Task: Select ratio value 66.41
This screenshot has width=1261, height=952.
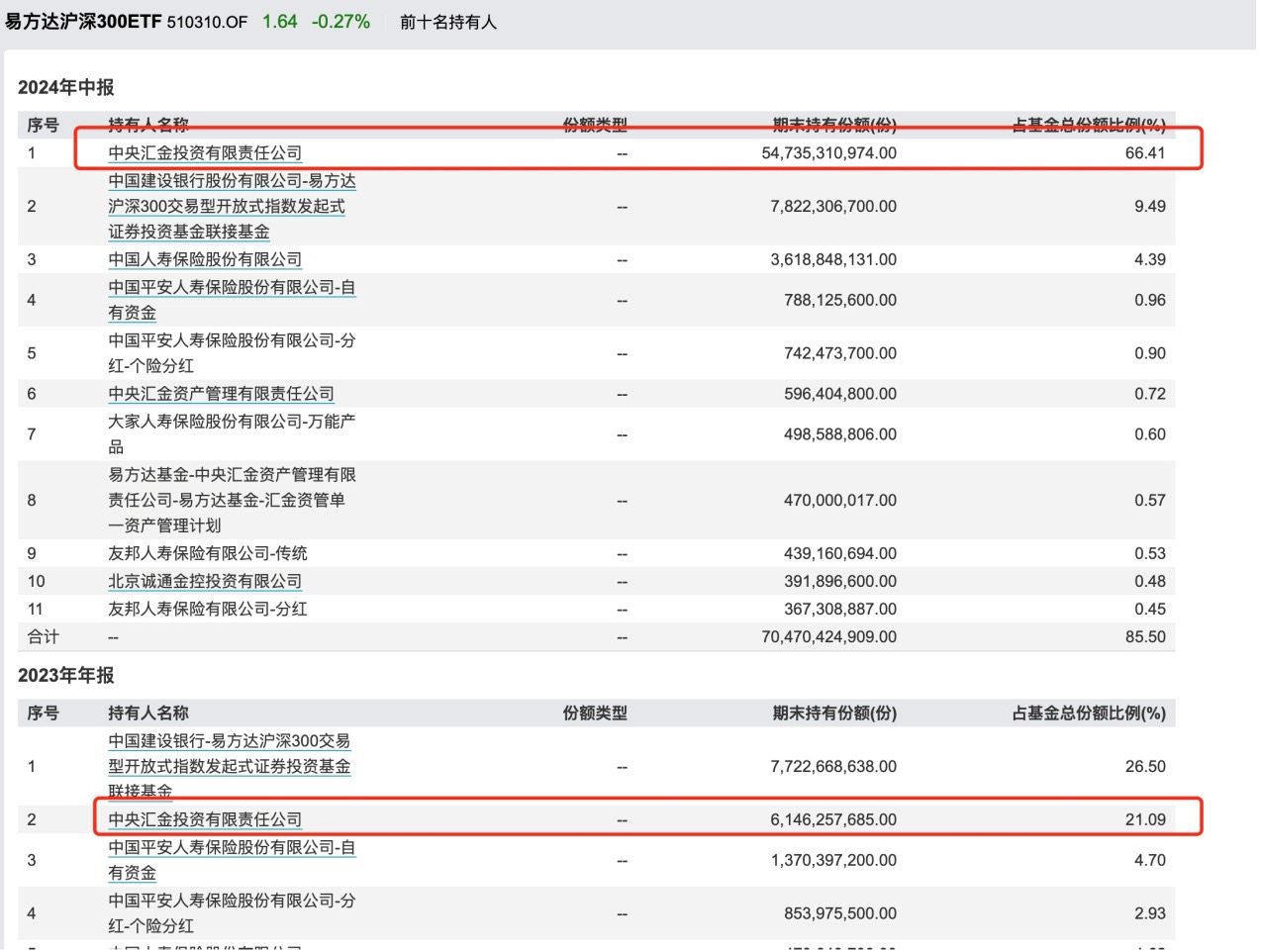Action: [x=1145, y=153]
